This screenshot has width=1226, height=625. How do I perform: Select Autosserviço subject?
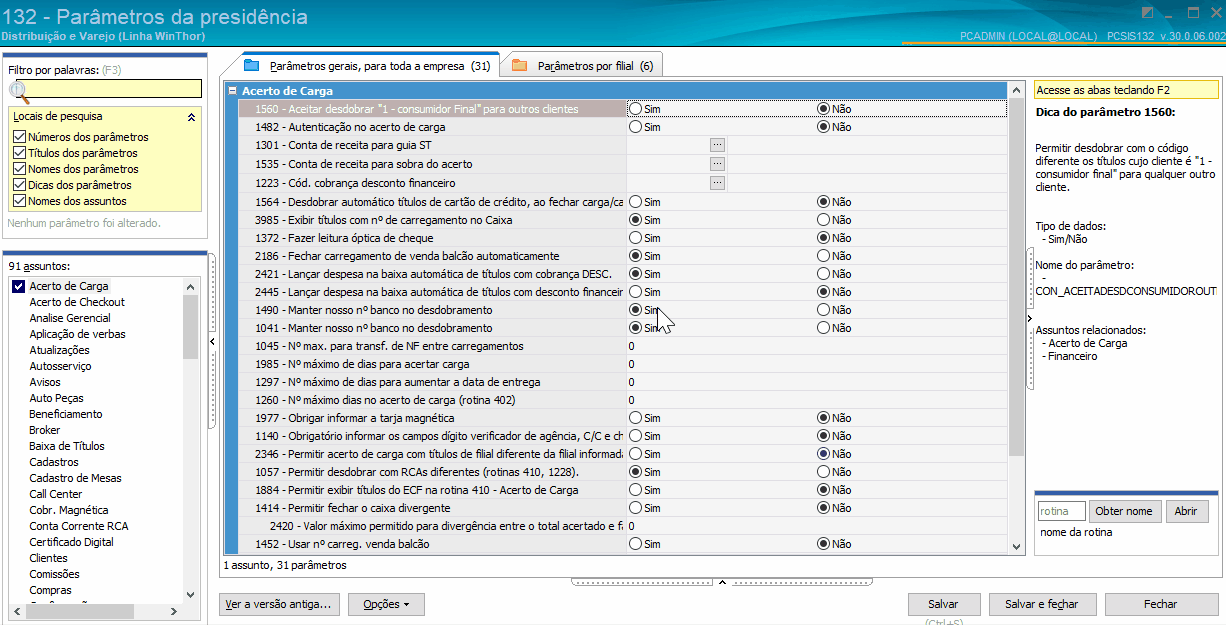pos(60,366)
